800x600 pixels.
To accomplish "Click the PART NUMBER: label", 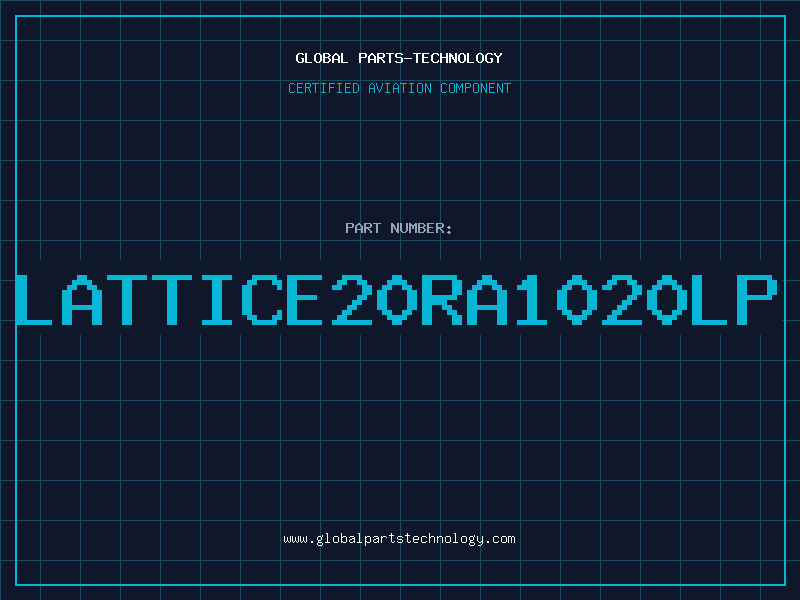I will coord(399,228).
